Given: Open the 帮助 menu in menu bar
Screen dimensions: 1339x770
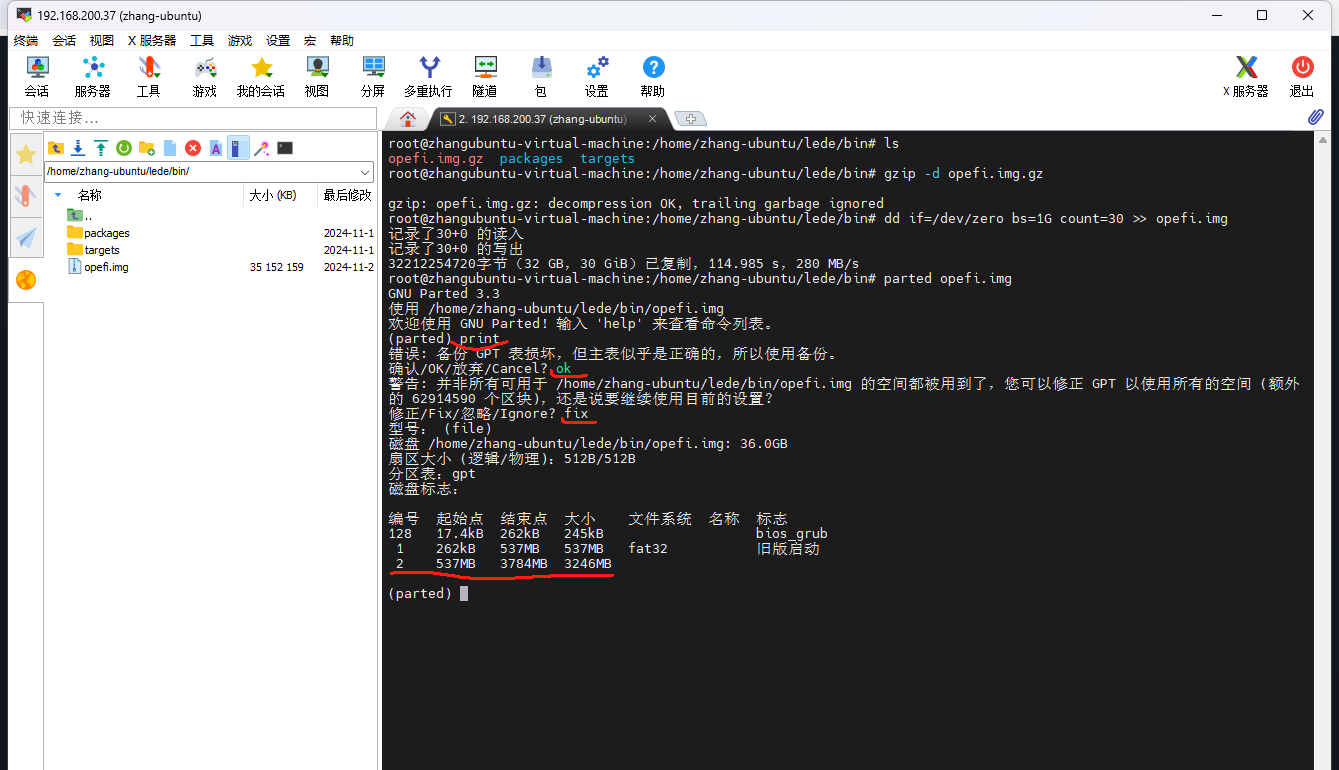Looking at the screenshot, I should click(342, 41).
